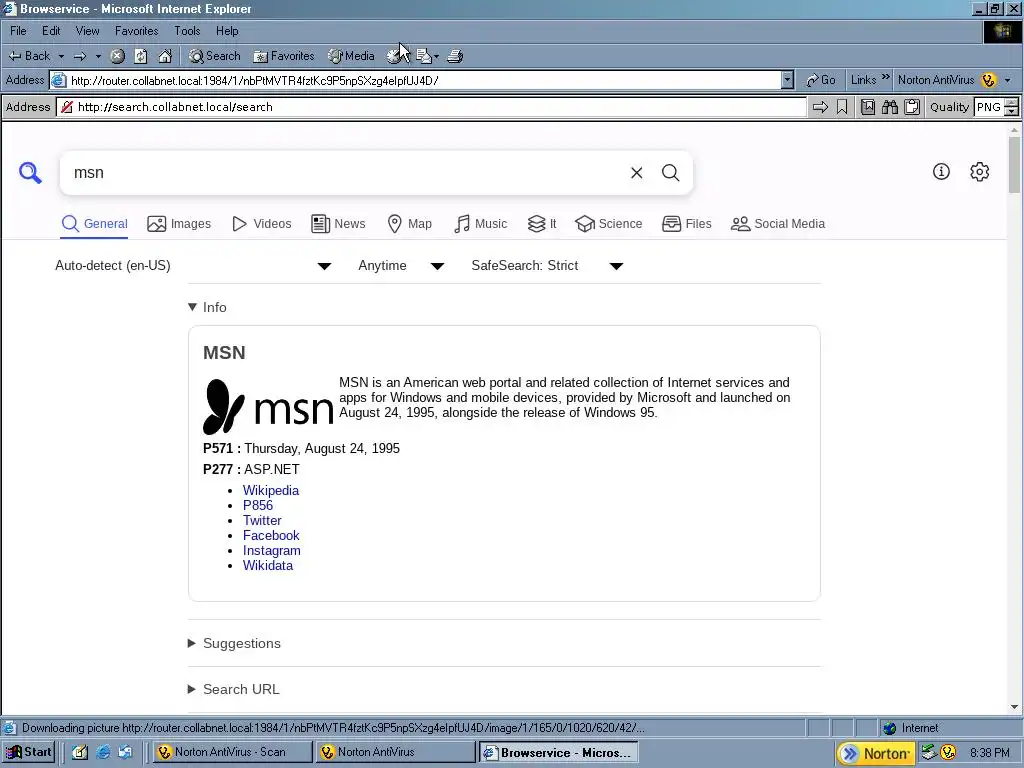Select the General search tab
This screenshot has height=768, width=1024.
coord(95,224)
